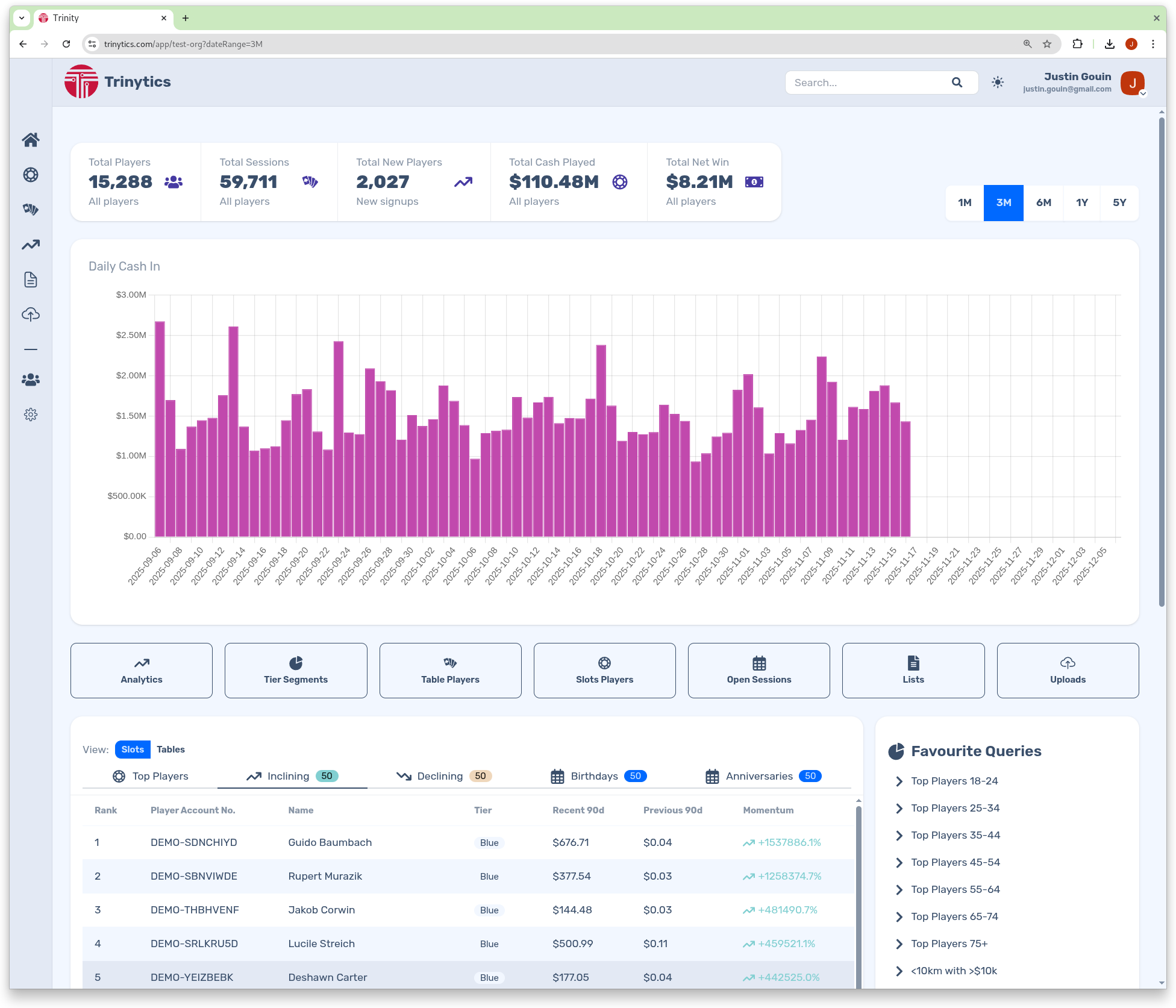Image resolution: width=1176 pixels, height=1008 pixels.
Task: Expand the Top Players 18-24 query
Action: click(x=954, y=781)
